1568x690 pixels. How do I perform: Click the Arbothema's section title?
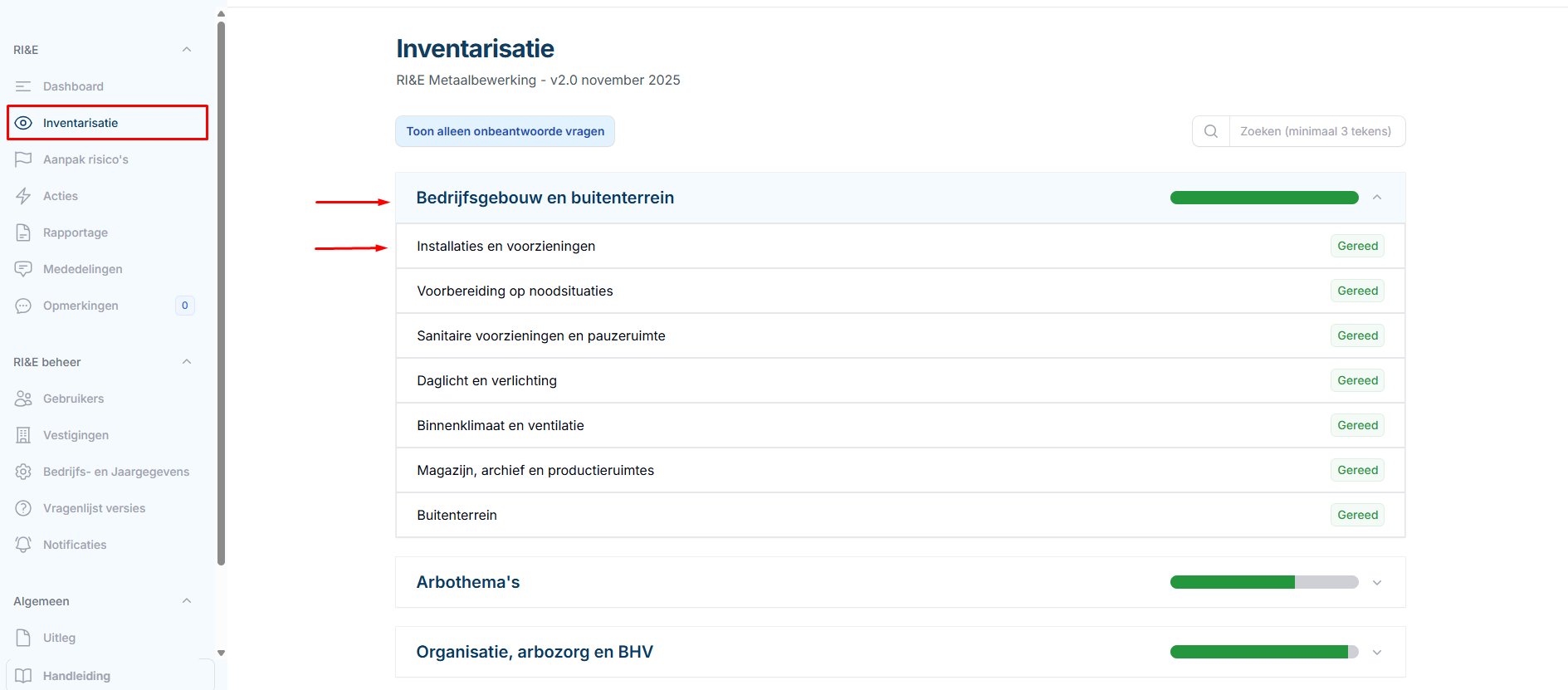[468, 582]
